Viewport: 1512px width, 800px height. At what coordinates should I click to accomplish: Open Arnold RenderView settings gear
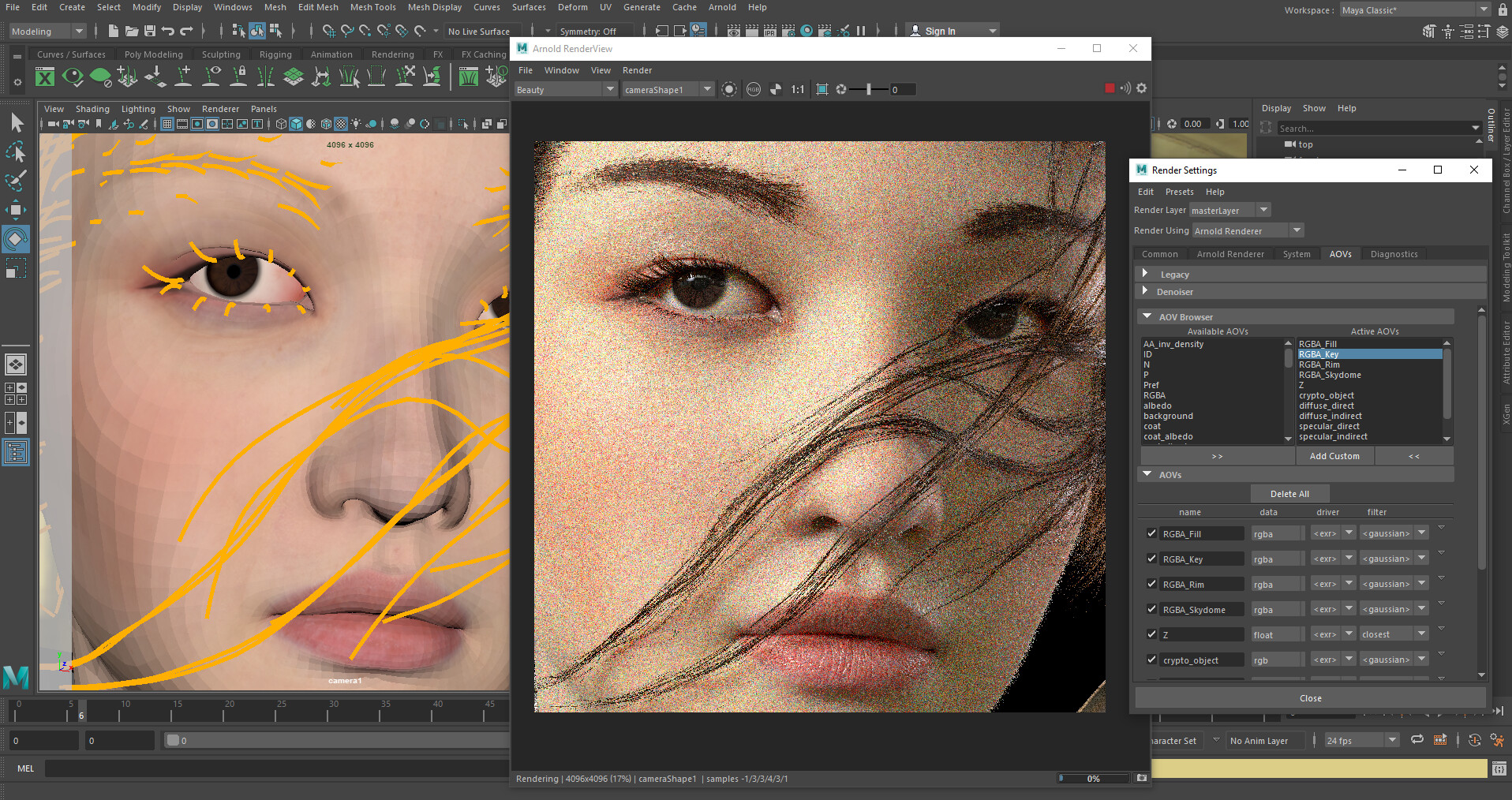tap(1141, 88)
